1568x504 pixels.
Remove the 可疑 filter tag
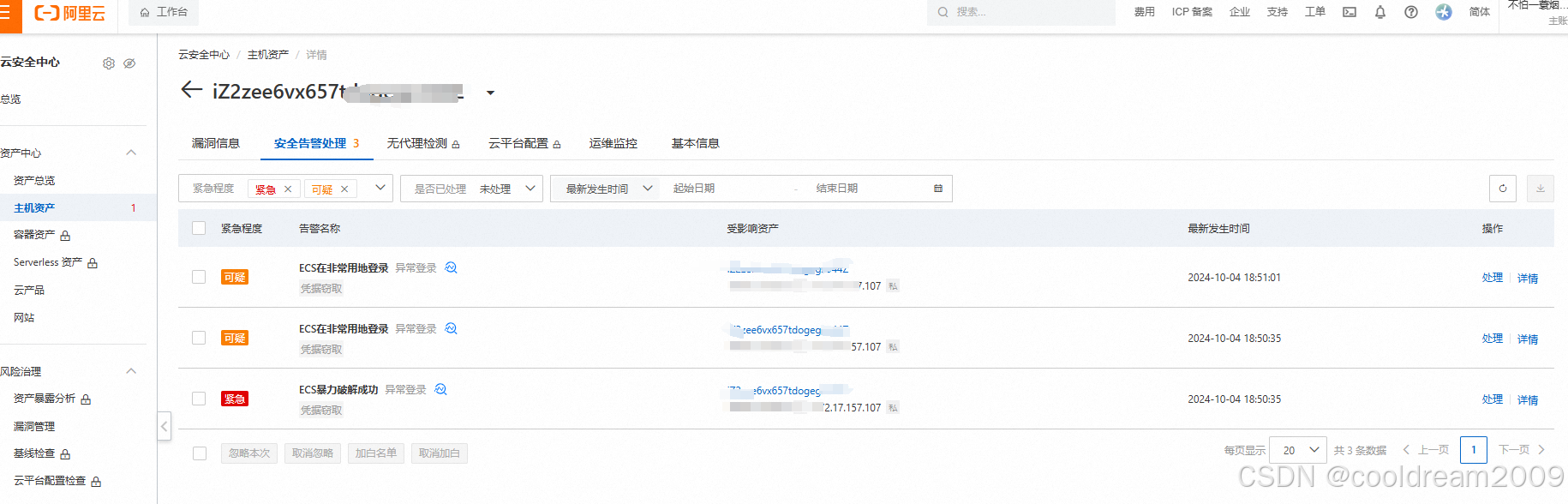[344, 189]
